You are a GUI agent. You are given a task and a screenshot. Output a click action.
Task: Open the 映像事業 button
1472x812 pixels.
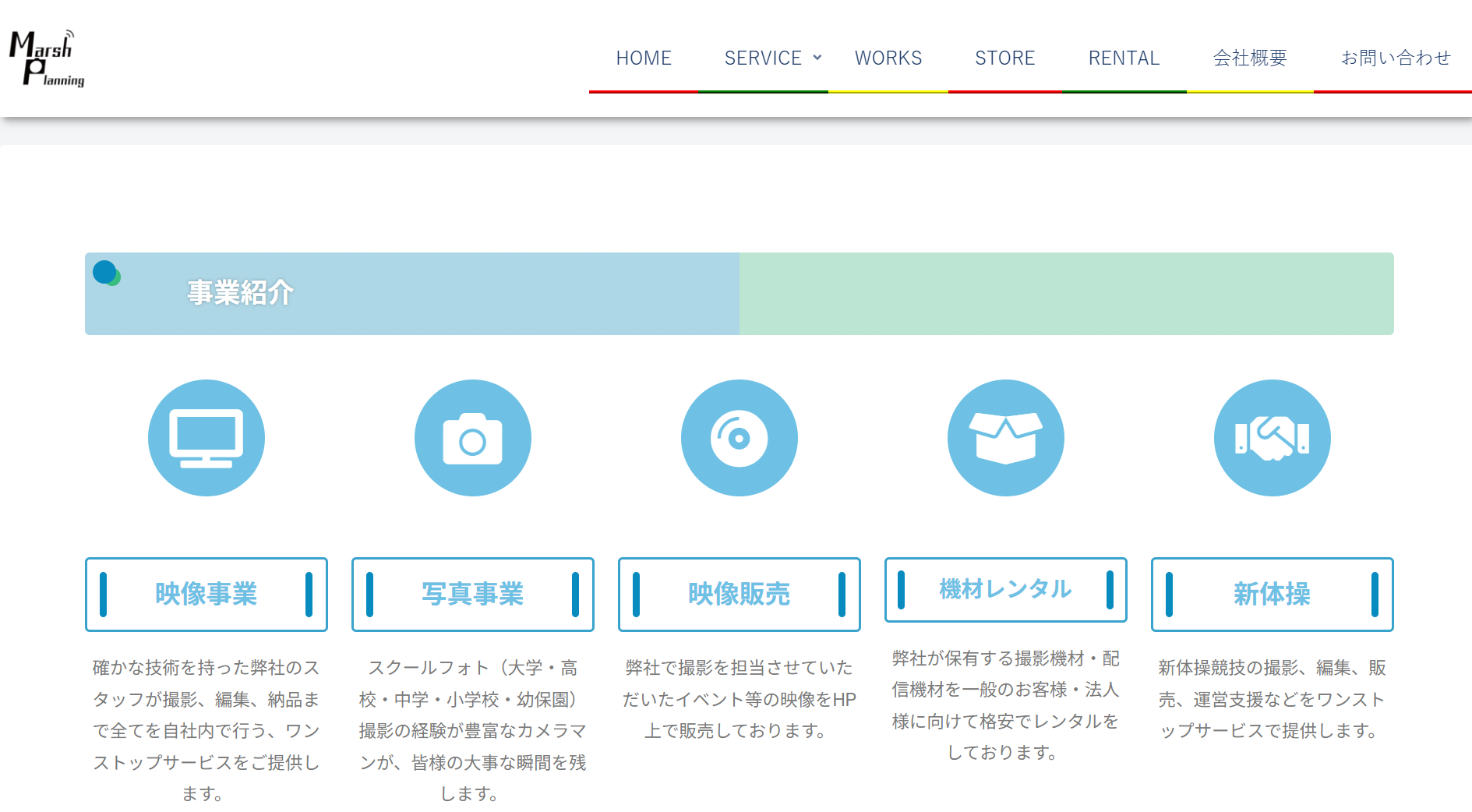tap(207, 595)
